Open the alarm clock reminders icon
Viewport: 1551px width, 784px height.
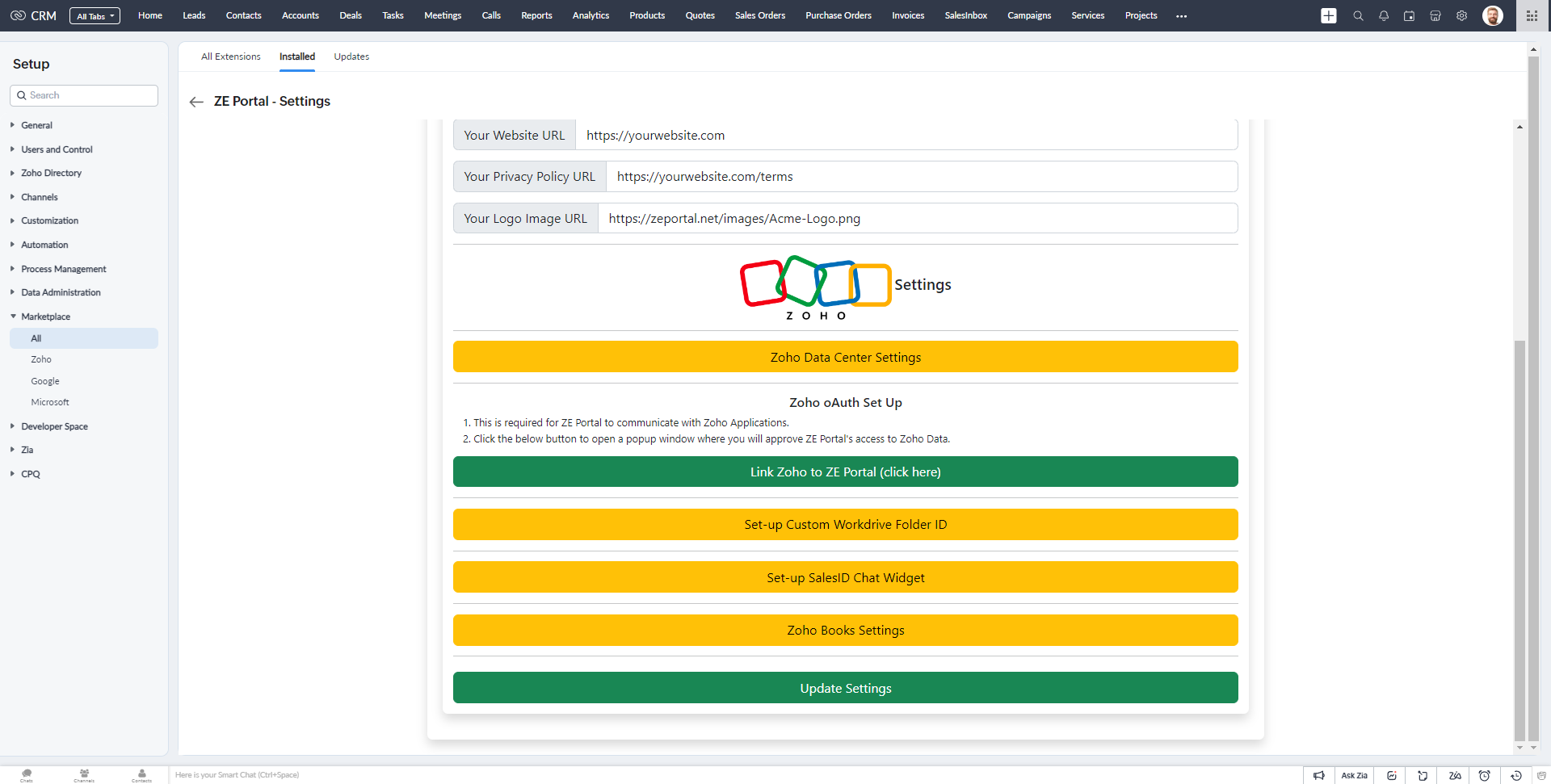pyautogui.click(x=1484, y=775)
